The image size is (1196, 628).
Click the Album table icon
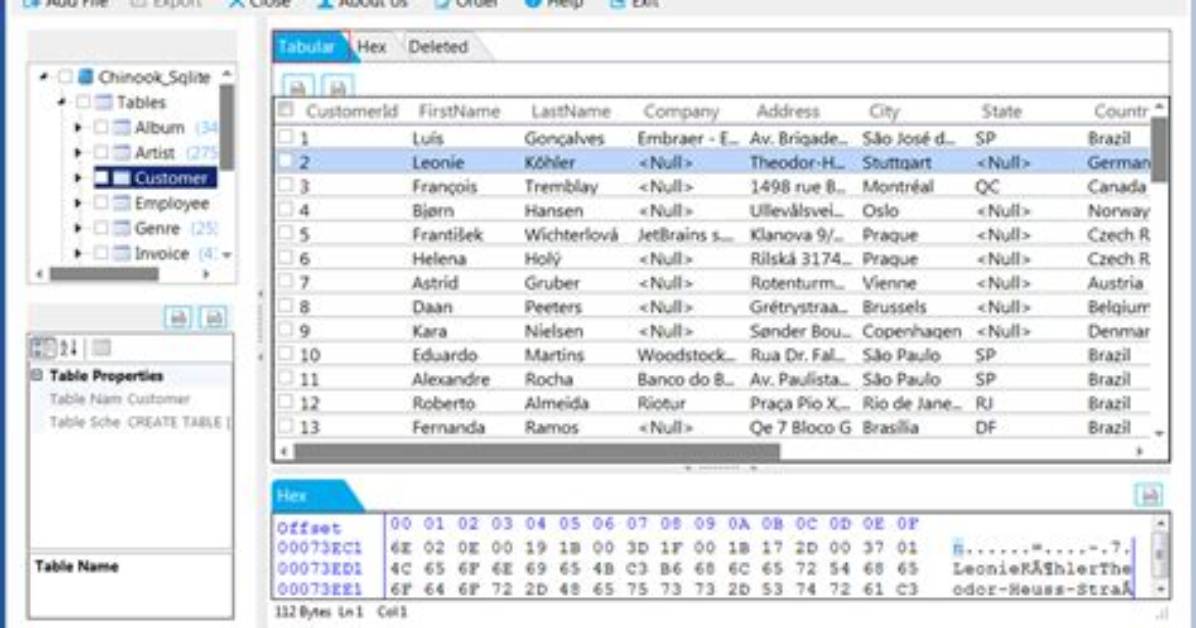coord(121,127)
